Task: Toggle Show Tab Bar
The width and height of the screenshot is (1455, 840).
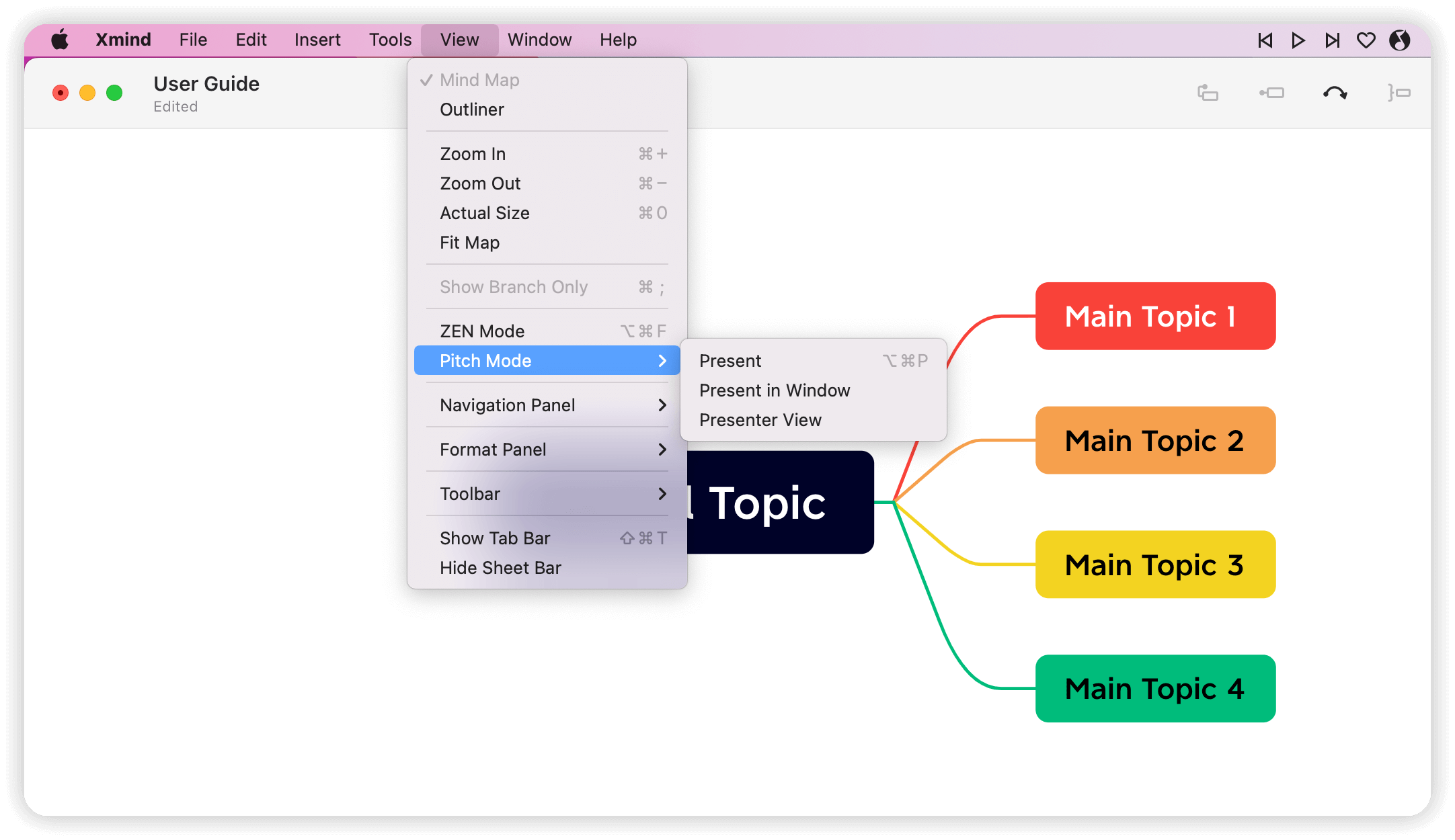Action: pyautogui.click(x=547, y=538)
